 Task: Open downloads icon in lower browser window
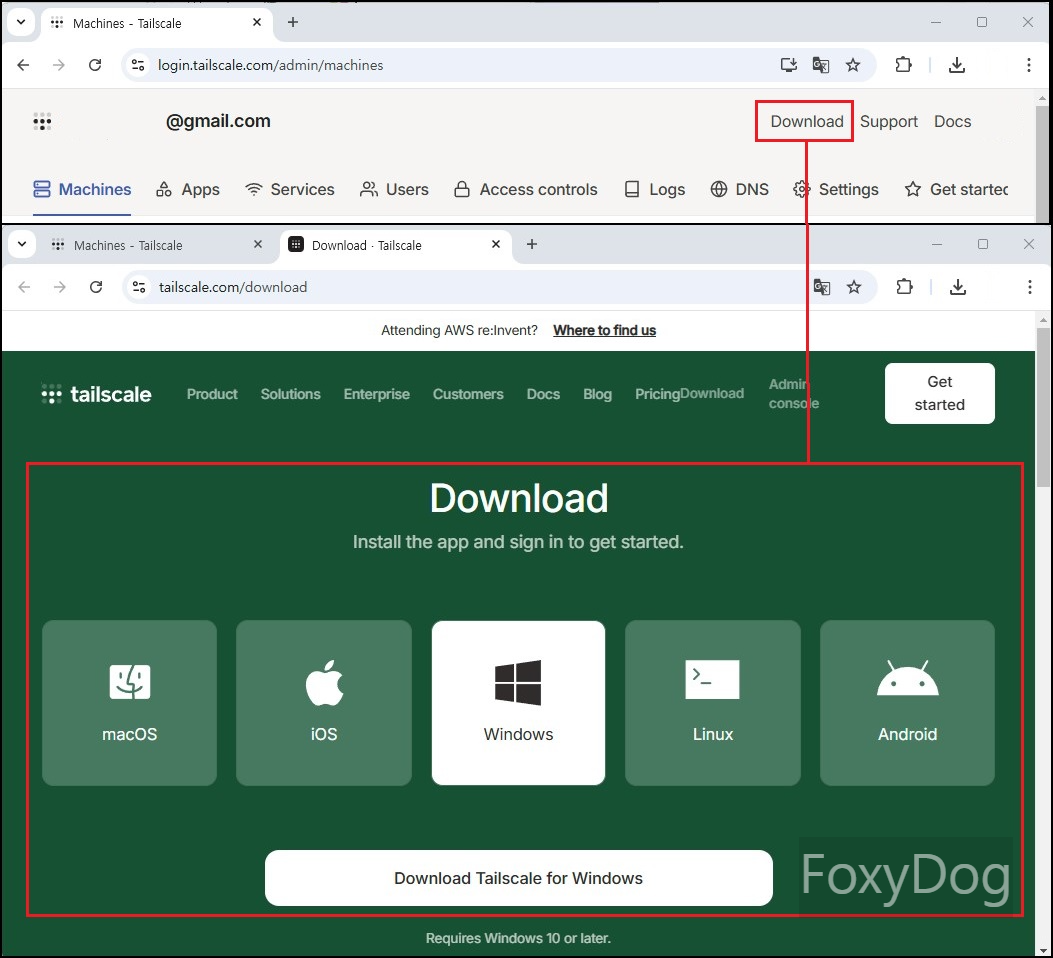(x=958, y=287)
